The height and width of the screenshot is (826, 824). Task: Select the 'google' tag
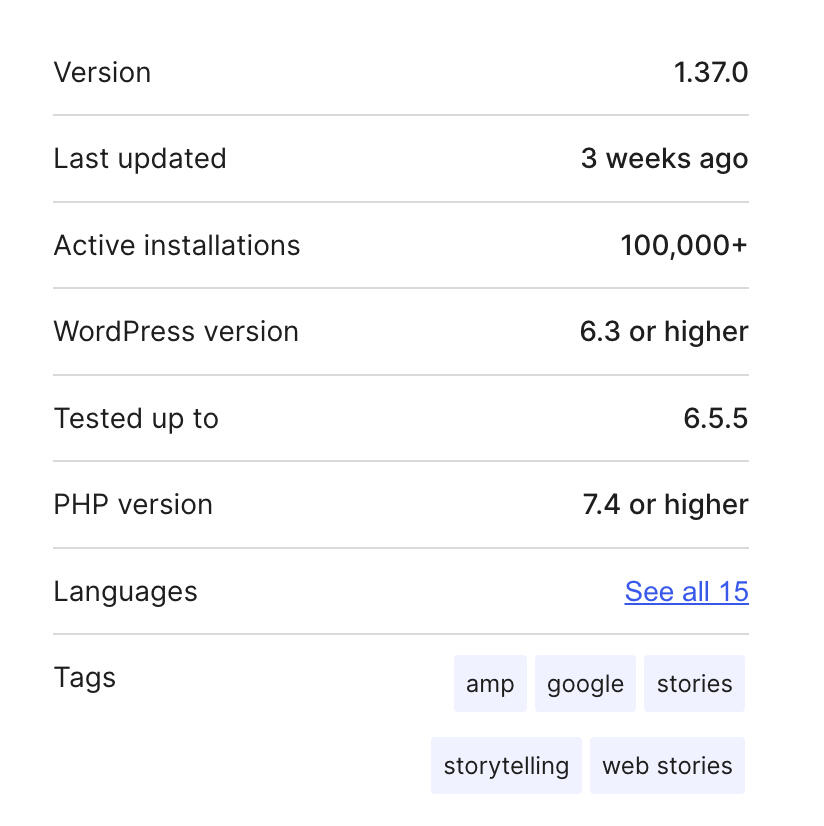click(x=585, y=684)
